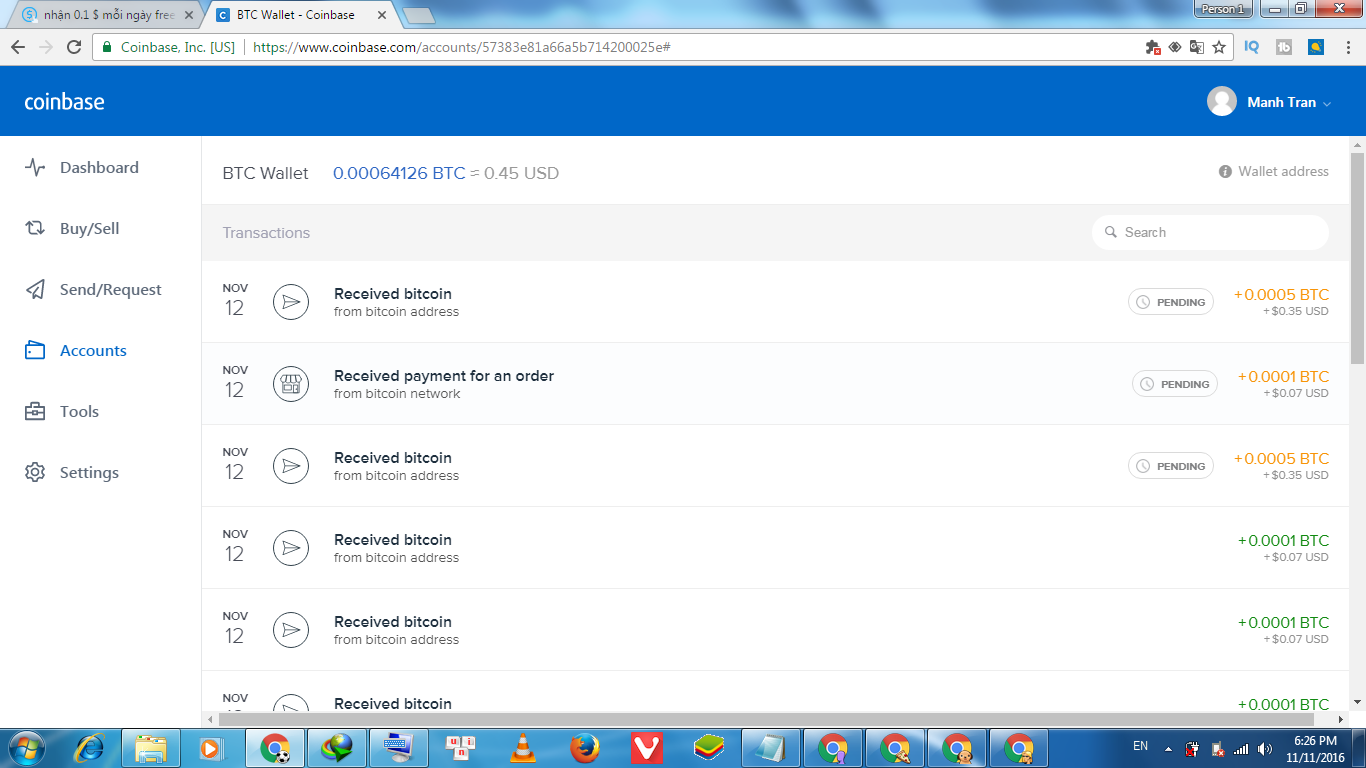Click the Accounts wallet icon

coord(35,351)
